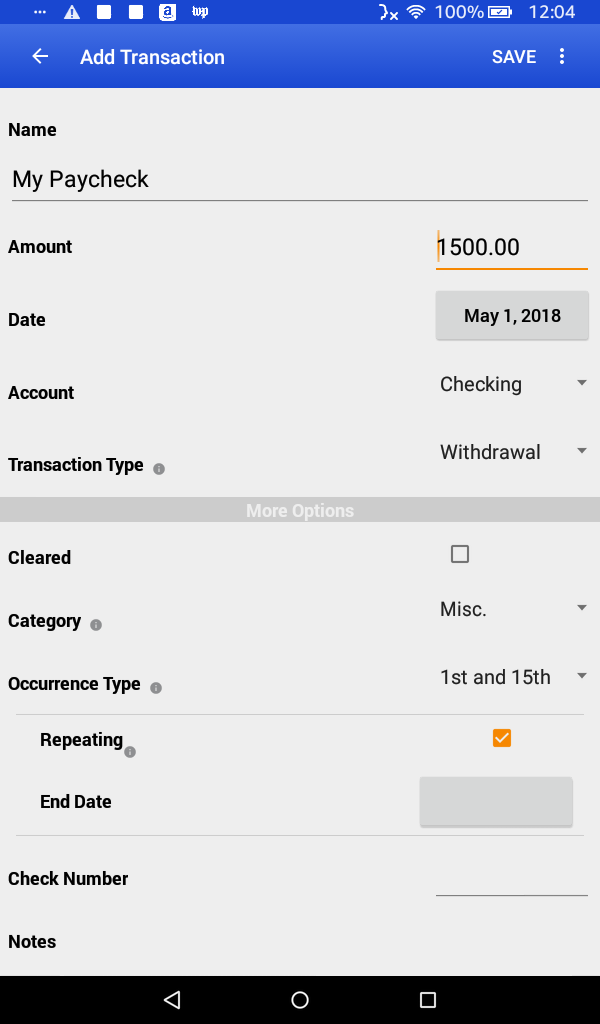Uncheck the Repeating checkbox
600x1024 pixels.
point(501,737)
